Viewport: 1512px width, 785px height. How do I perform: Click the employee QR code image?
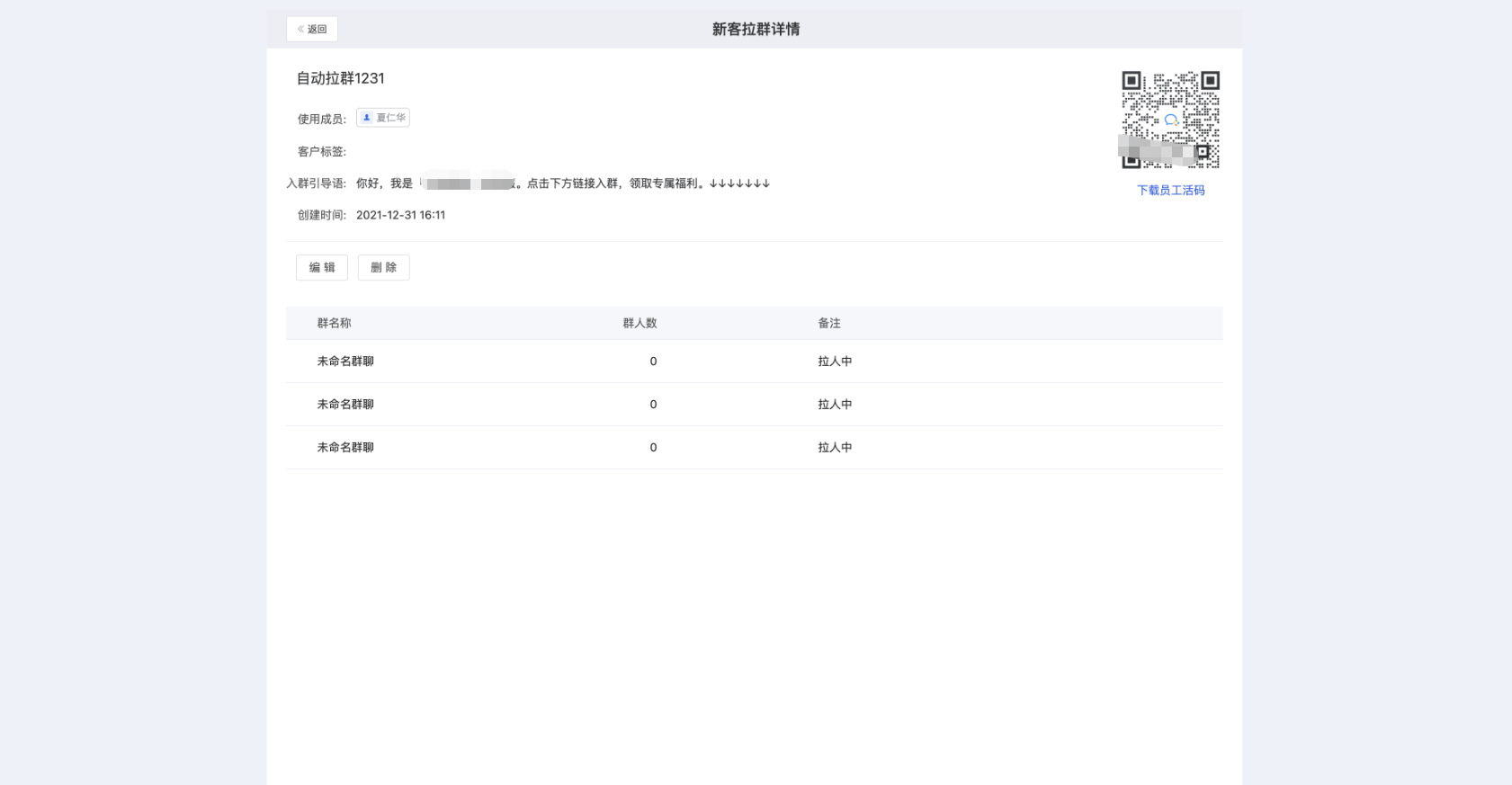(1170, 120)
